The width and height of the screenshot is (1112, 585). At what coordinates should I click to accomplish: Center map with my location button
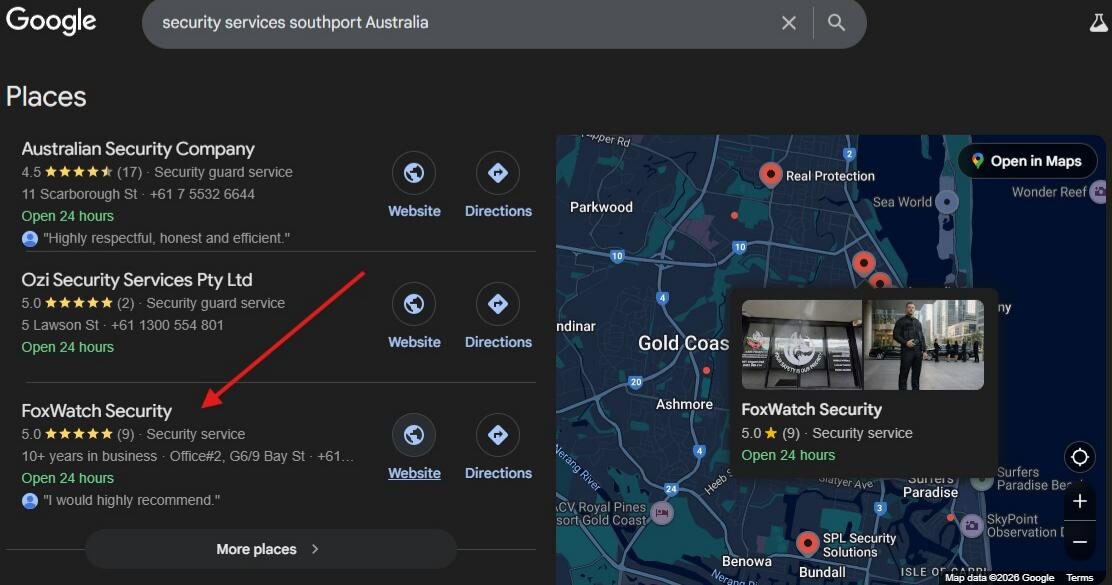tap(1079, 457)
